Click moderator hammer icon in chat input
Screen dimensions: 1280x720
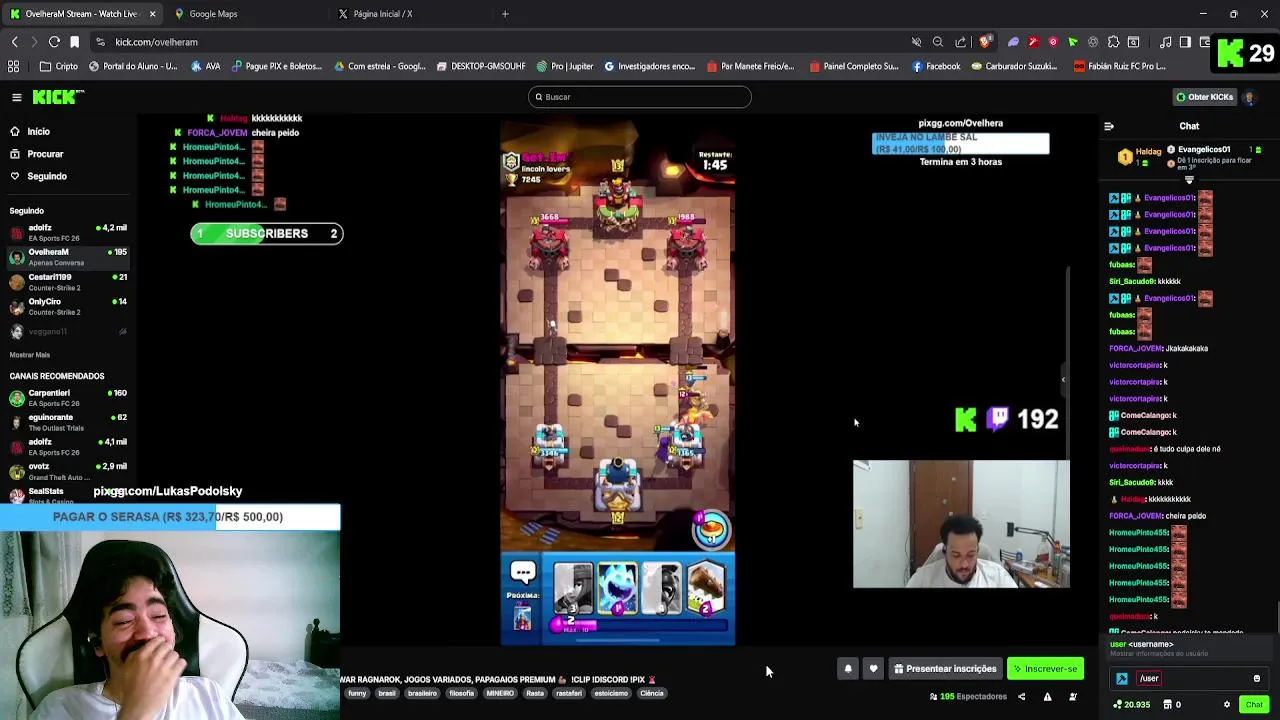pyautogui.click(x=1122, y=679)
